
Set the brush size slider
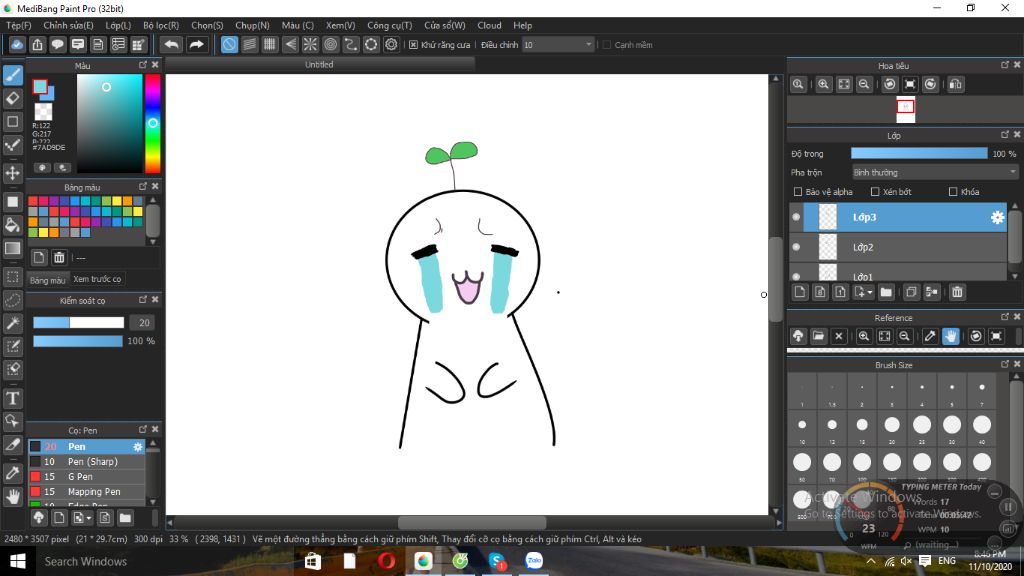78,323
